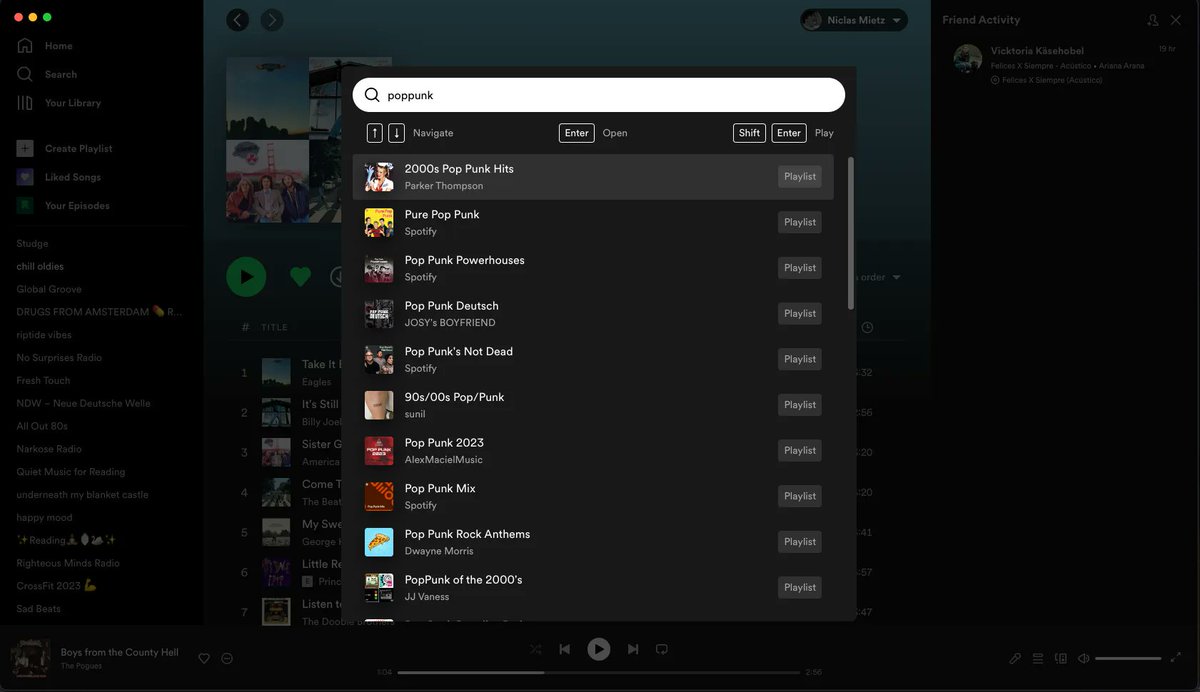Click Vicktoria Käsehobel friend avatar
Viewport: 1200px width, 692px height.
(967, 58)
